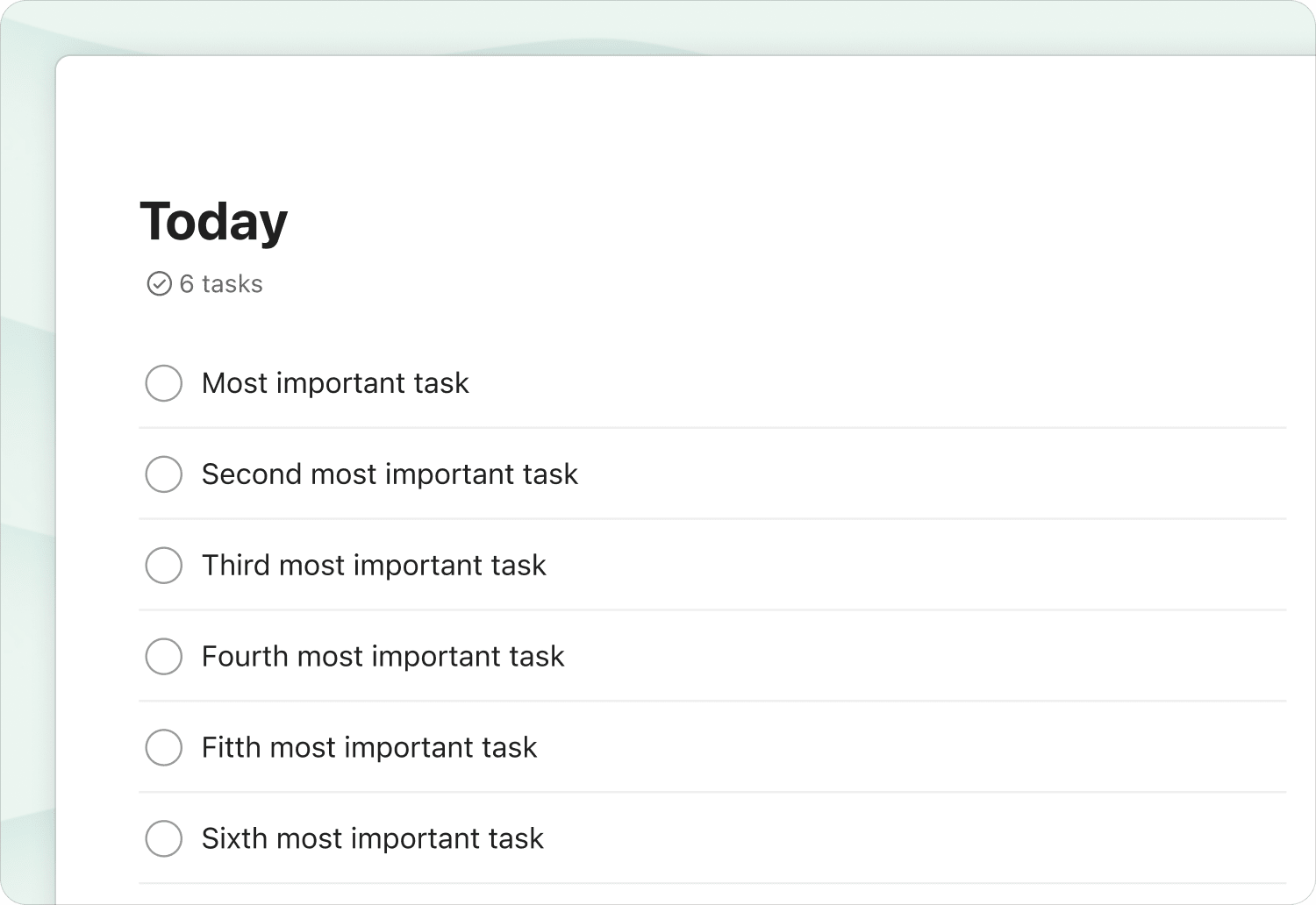
Task: Click the Fourth most important task label
Action: coord(383,657)
